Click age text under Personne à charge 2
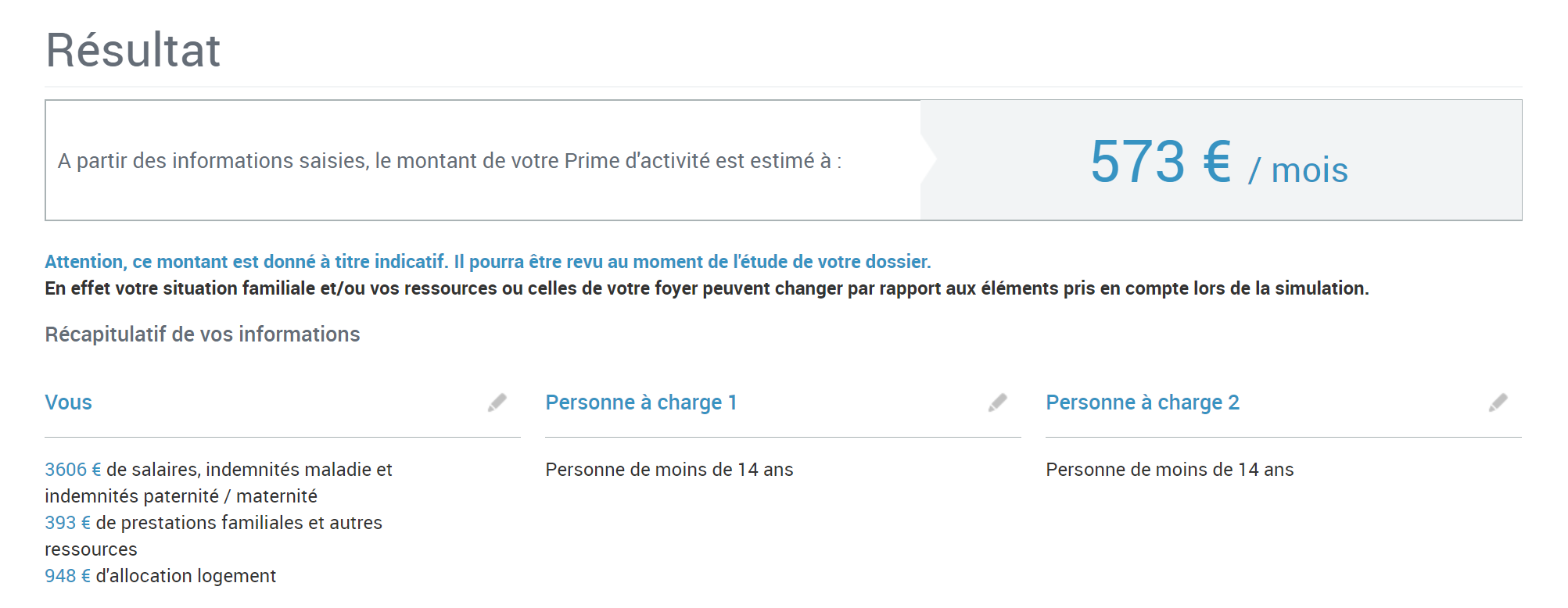The image size is (1568, 608). [x=1170, y=470]
